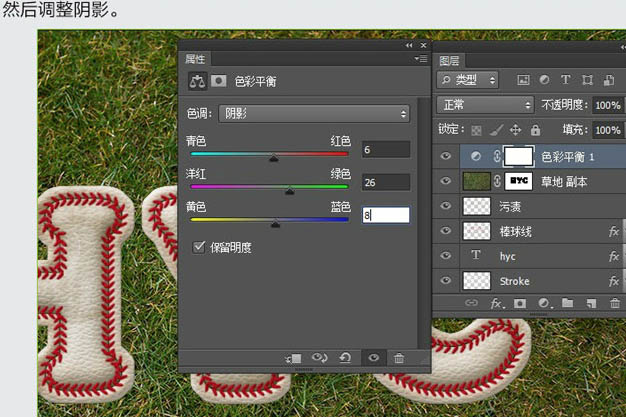
Task: Click the cyan-red value field showing 6
Action: tap(386, 150)
